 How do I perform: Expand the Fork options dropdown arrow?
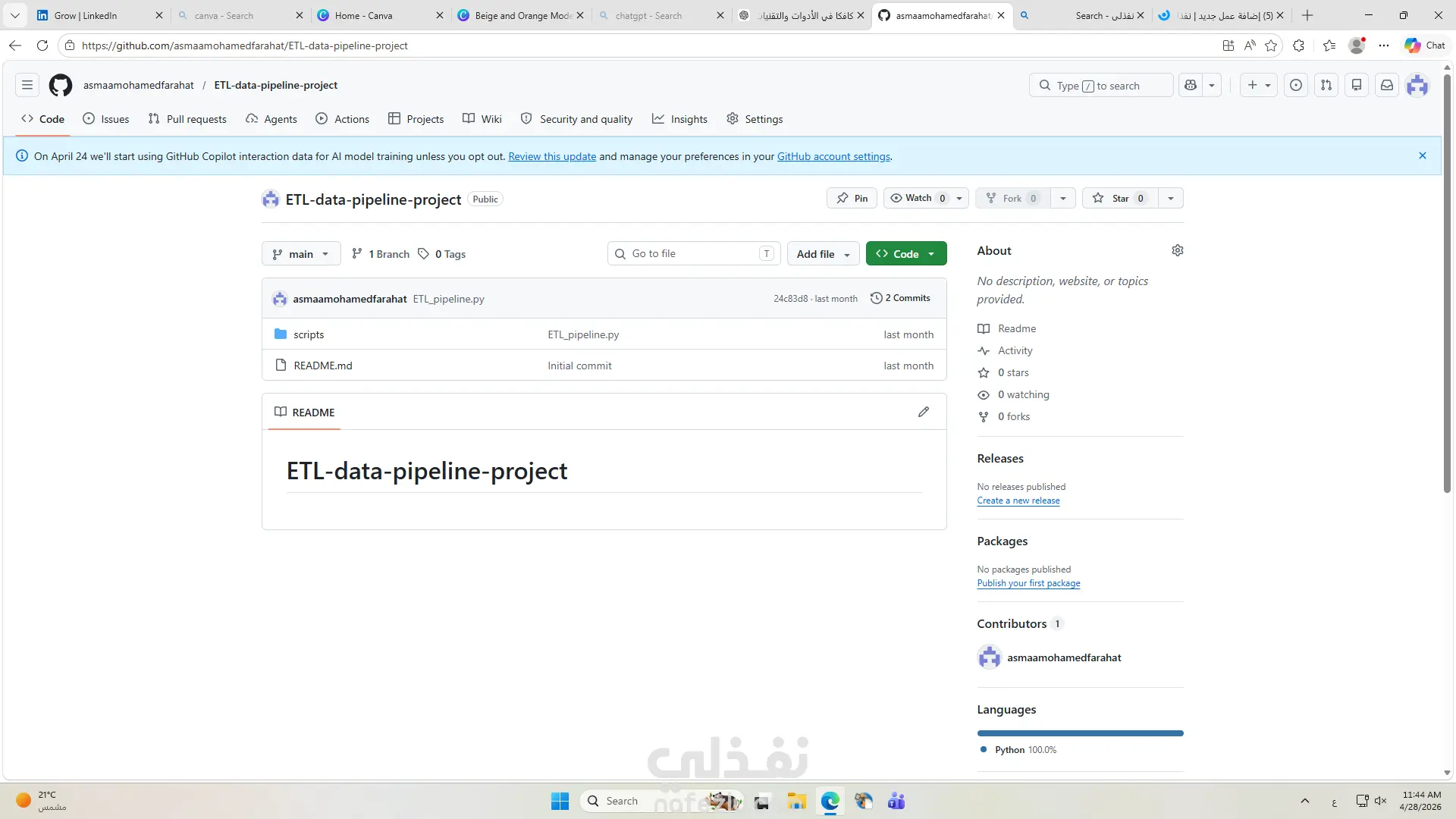(1063, 198)
